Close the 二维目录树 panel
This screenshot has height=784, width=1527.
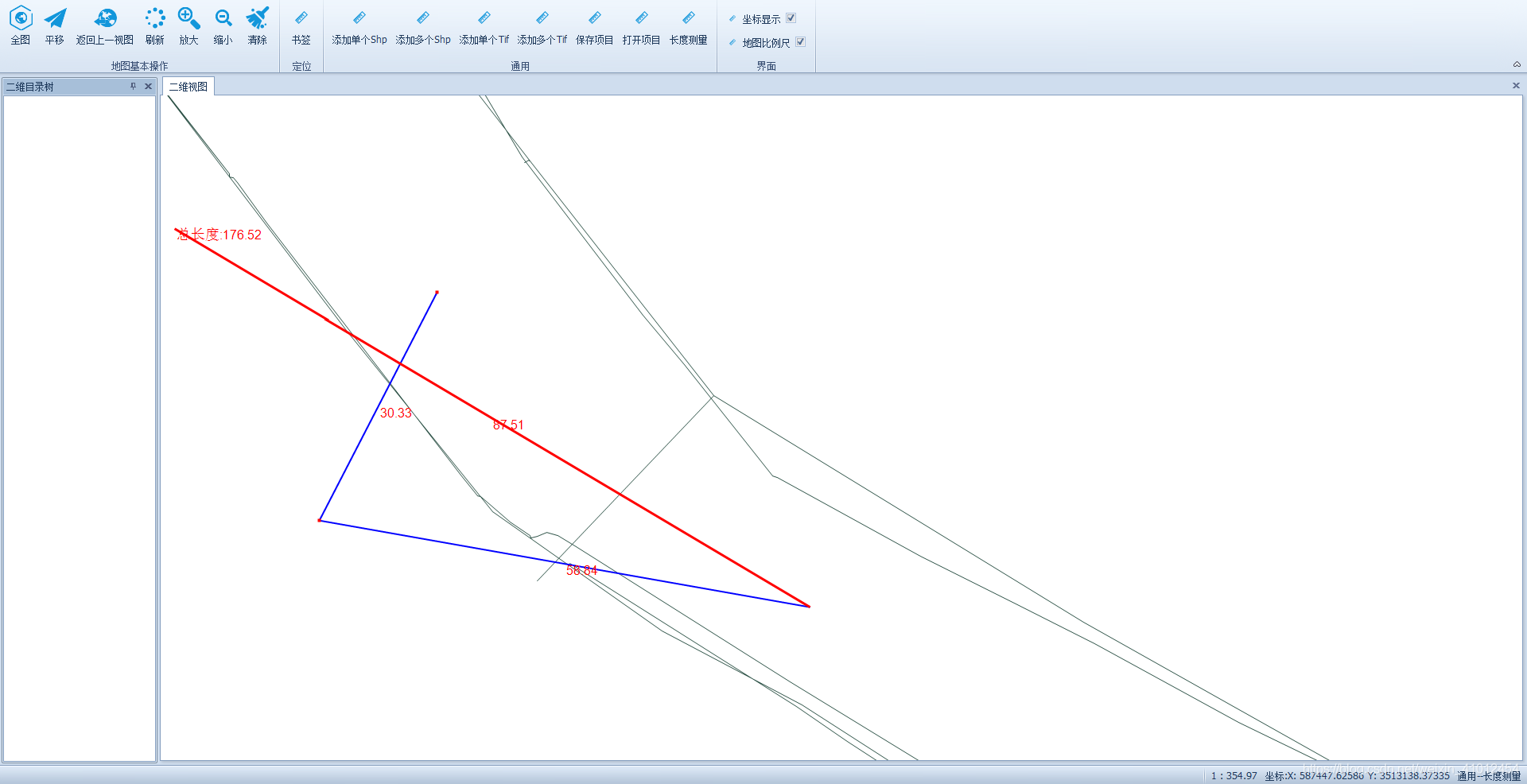(148, 87)
